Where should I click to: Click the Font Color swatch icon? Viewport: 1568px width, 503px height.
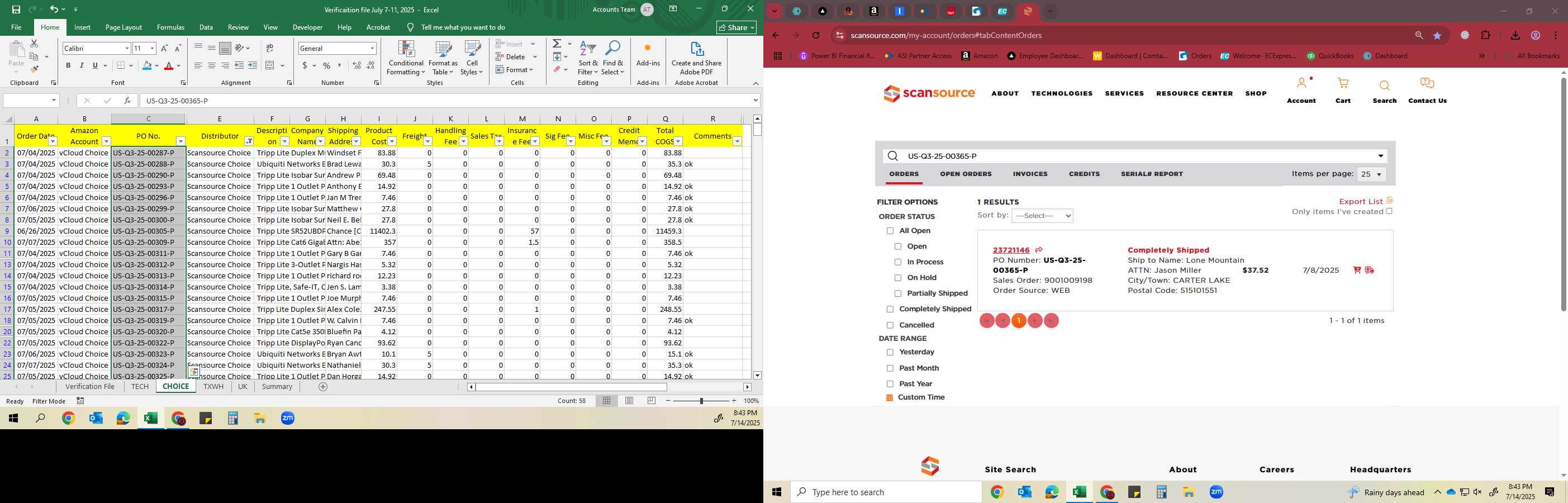coord(169,66)
